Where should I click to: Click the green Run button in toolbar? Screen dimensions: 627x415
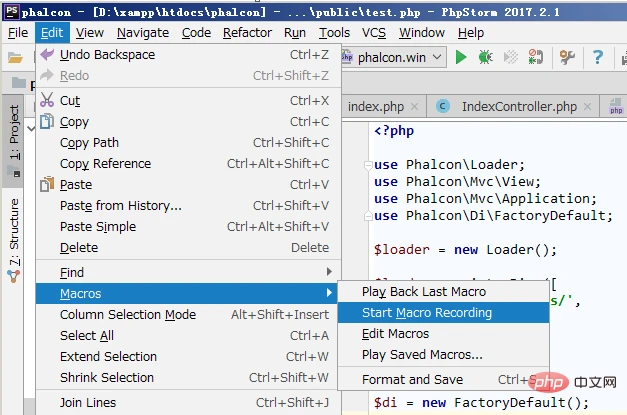tap(461, 57)
